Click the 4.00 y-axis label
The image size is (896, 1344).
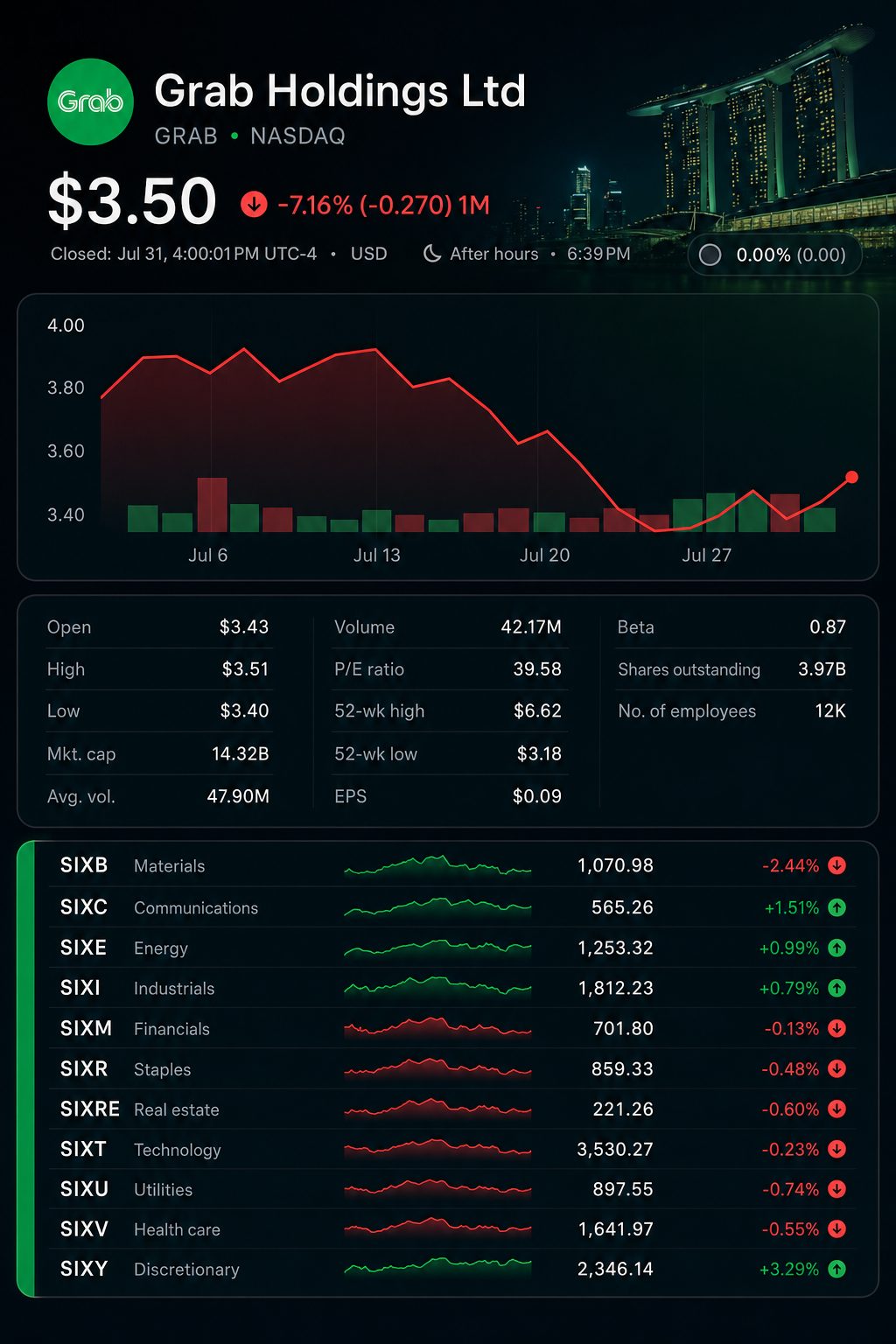pyautogui.click(x=66, y=325)
